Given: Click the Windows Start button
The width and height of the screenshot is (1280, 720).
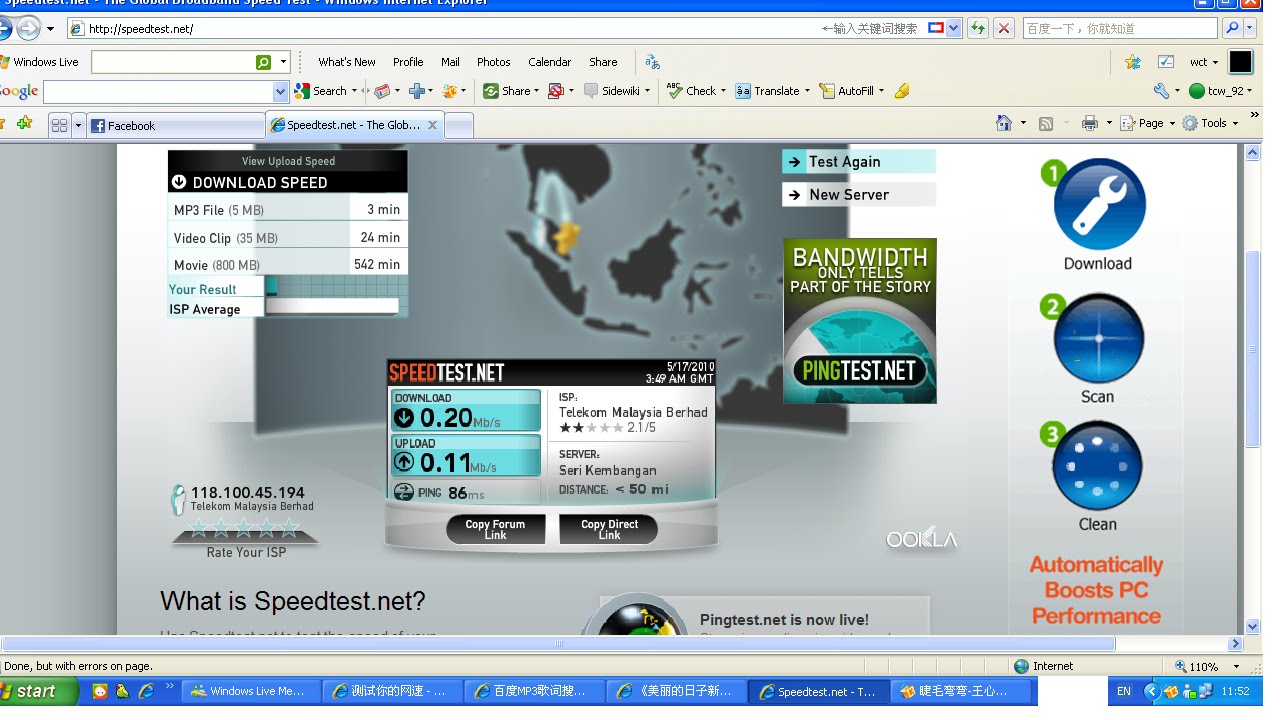Looking at the screenshot, I should 38,691.
